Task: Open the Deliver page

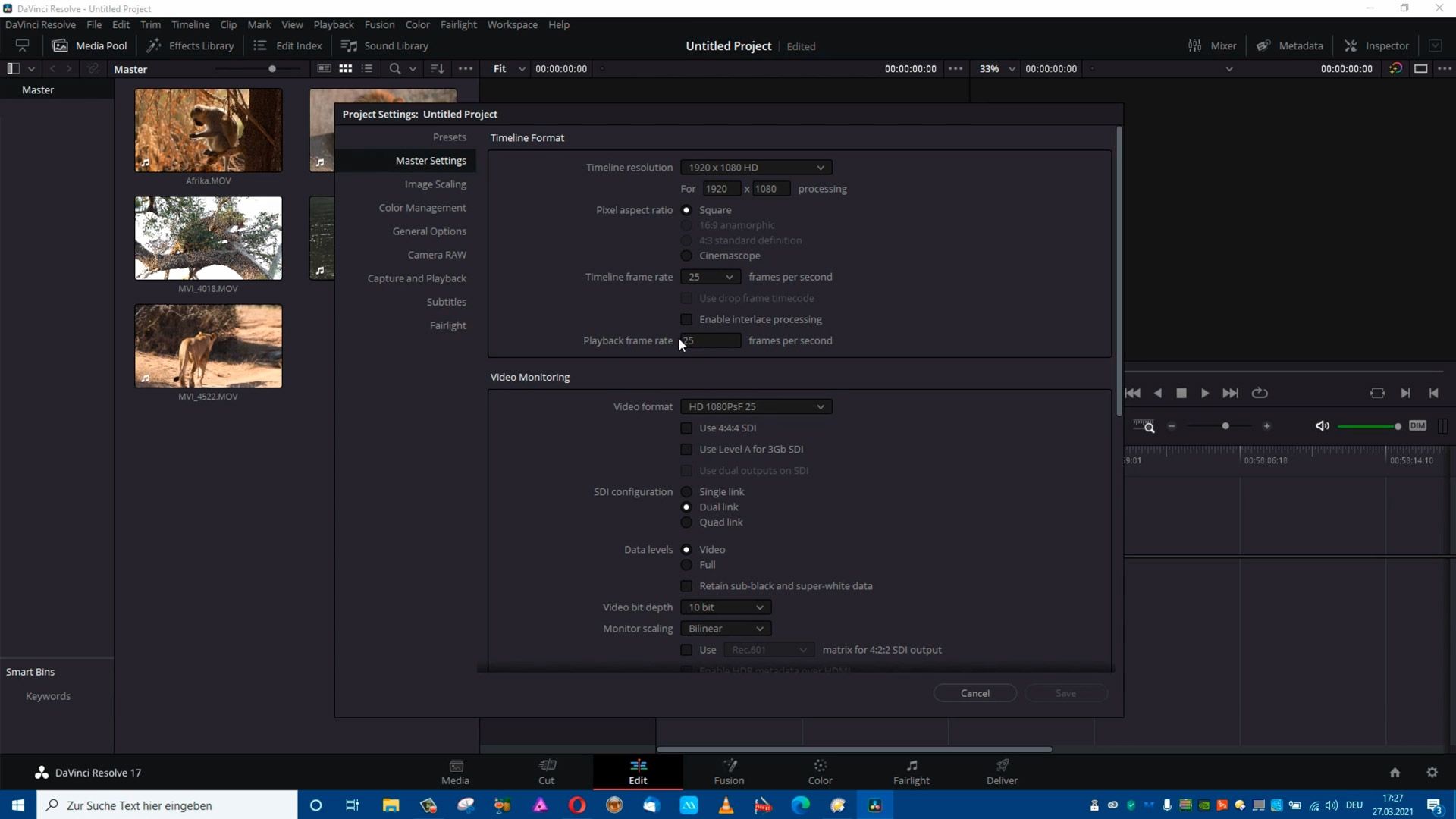Action: (1002, 772)
